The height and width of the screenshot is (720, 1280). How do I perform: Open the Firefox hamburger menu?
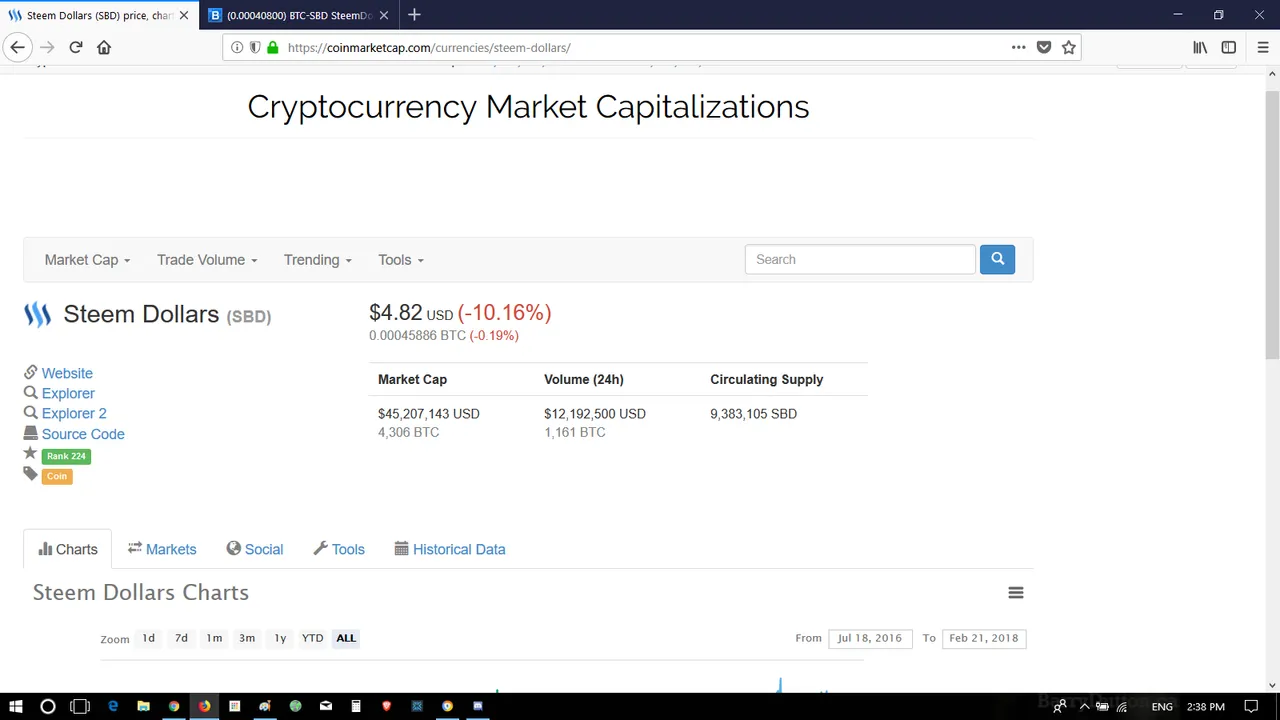pyautogui.click(x=1263, y=47)
